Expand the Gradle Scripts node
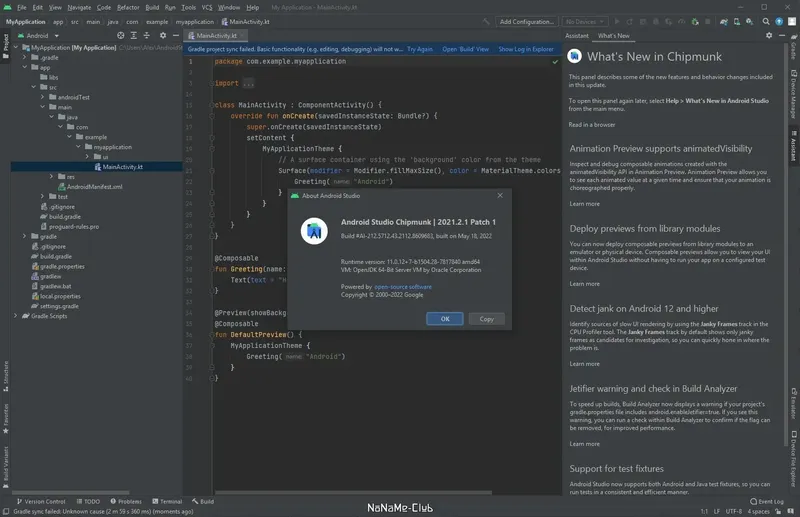This screenshot has height=517, width=800. coord(15,316)
